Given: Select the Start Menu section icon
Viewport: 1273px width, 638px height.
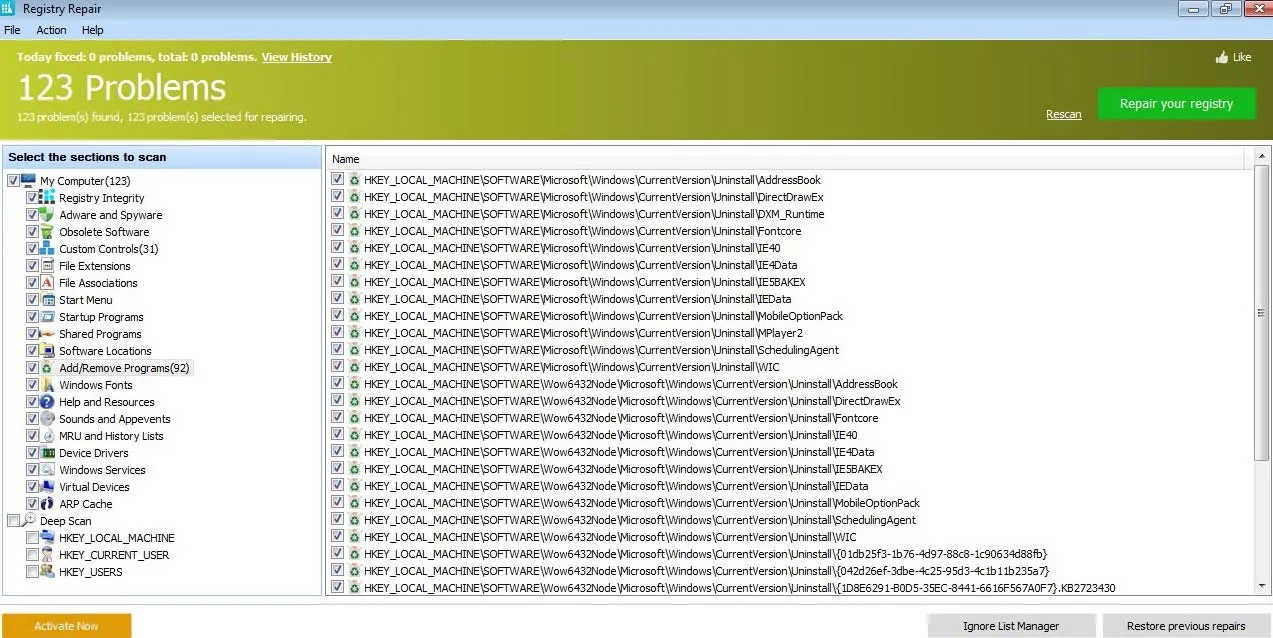Looking at the screenshot, I should click(46, 299).
